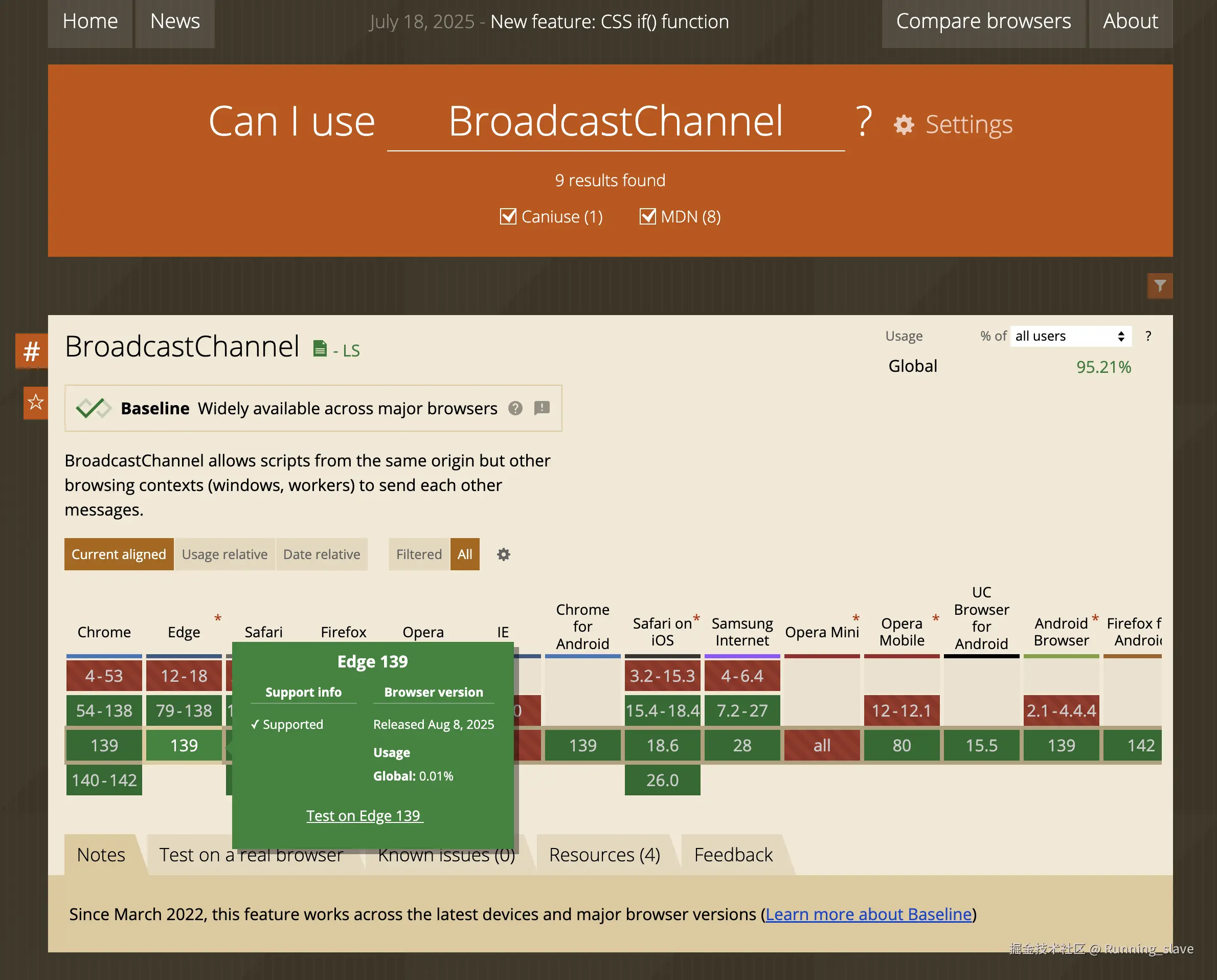Click Android Browser 2.1-4.4.4 cell
Image resolution: width=1217 pixels, height=980 pixels.
coord(1062,711)
